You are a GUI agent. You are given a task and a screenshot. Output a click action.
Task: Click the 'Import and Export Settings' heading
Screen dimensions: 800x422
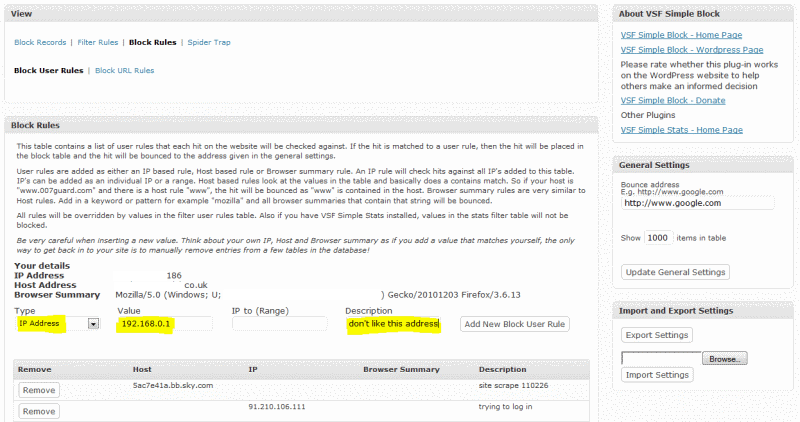click(676, 311)
